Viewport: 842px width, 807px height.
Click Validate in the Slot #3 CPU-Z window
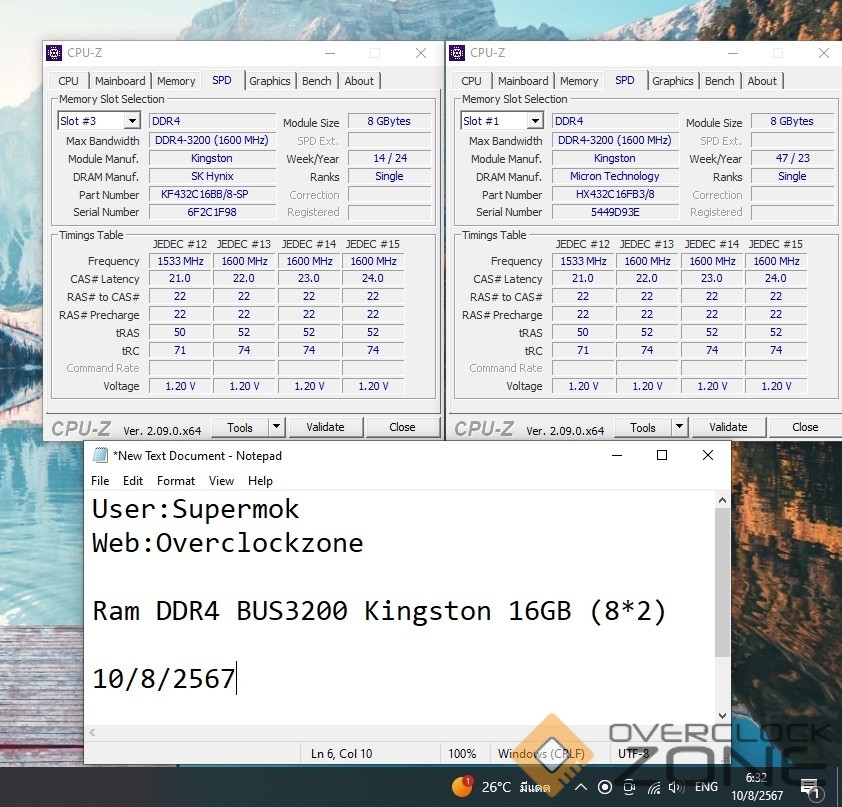coord(325,427)
